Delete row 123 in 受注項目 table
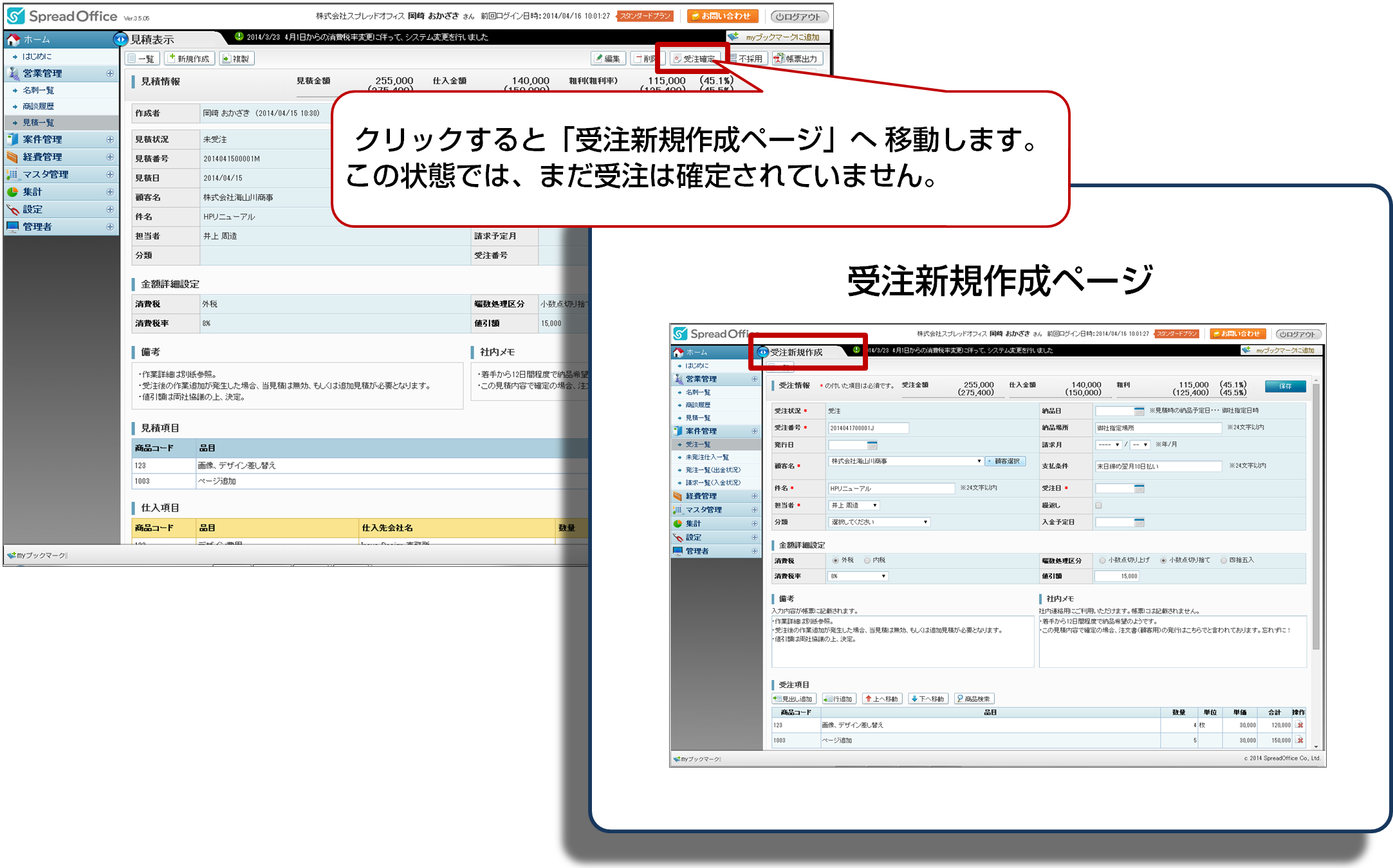Screen dimensions: 1393x868 (x=1300, y=725)
